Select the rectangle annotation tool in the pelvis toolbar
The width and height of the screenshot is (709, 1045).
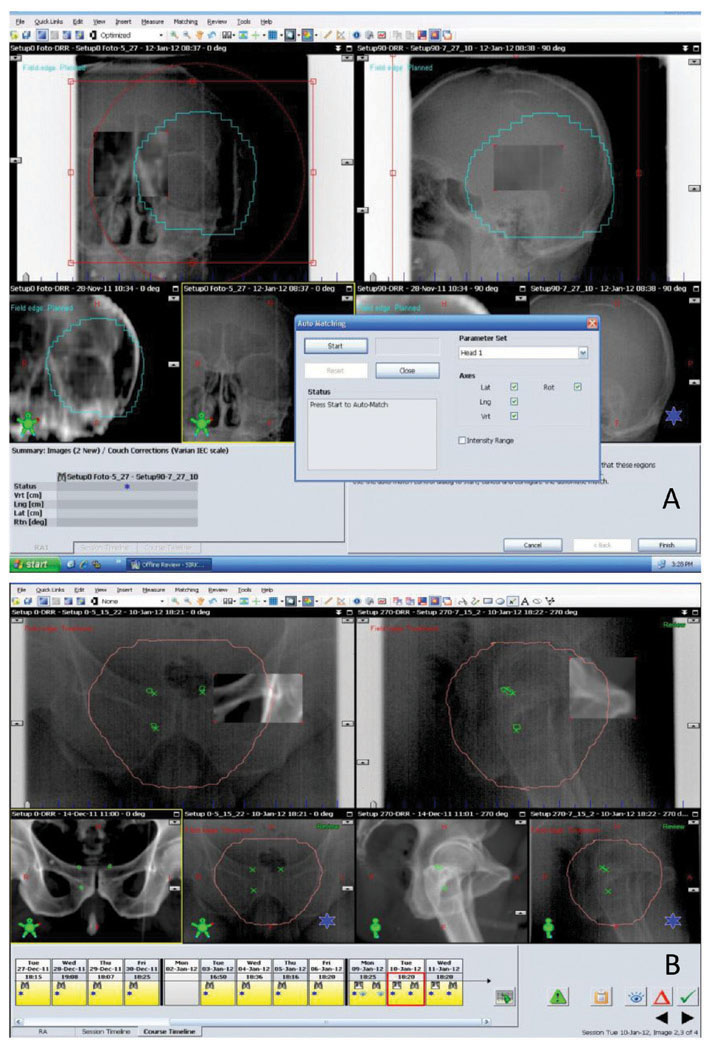[488, 600]
